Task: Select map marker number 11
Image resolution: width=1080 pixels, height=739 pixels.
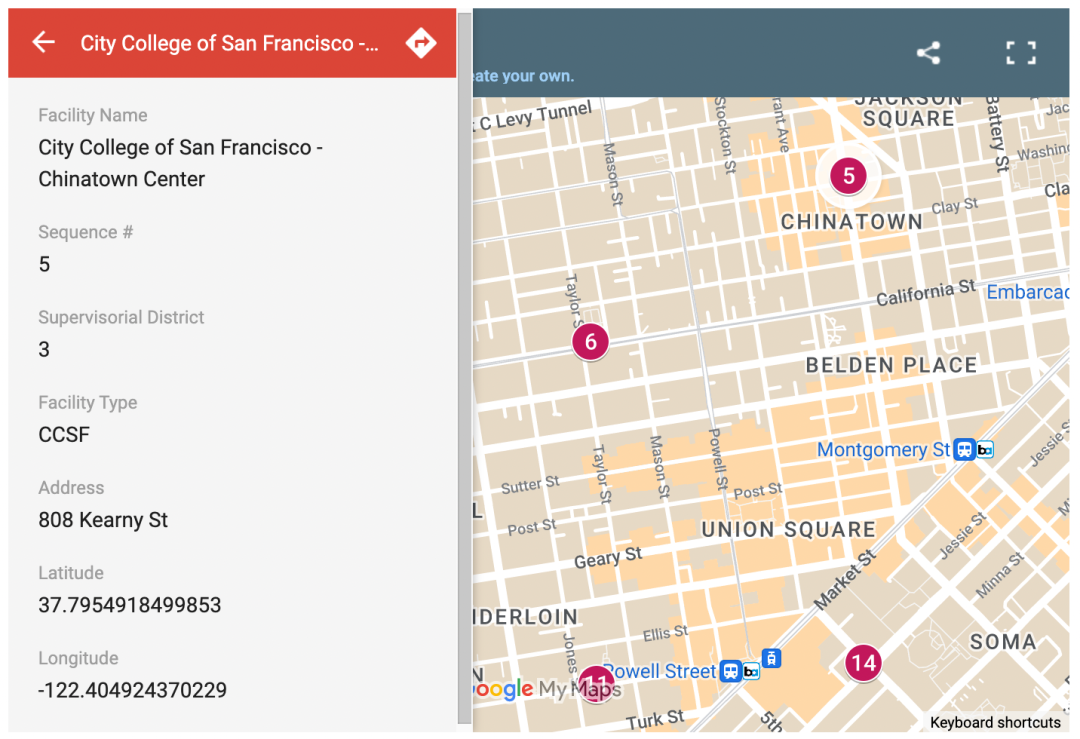Action: coord(596,683)
